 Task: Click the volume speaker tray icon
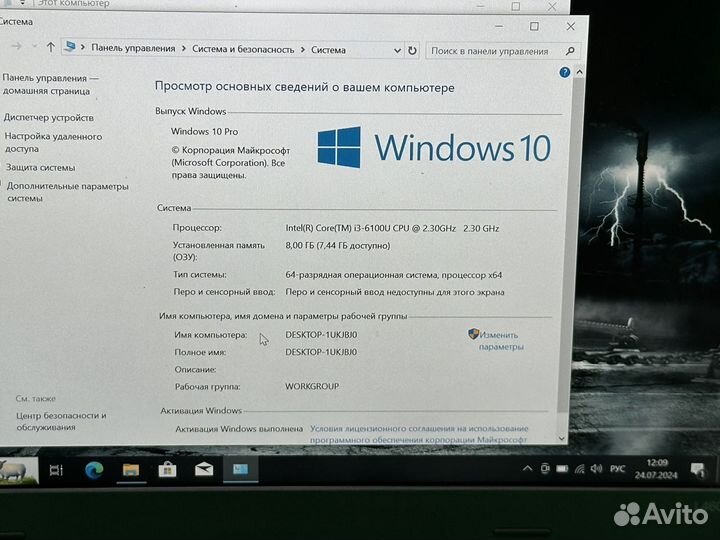[596, 468]
